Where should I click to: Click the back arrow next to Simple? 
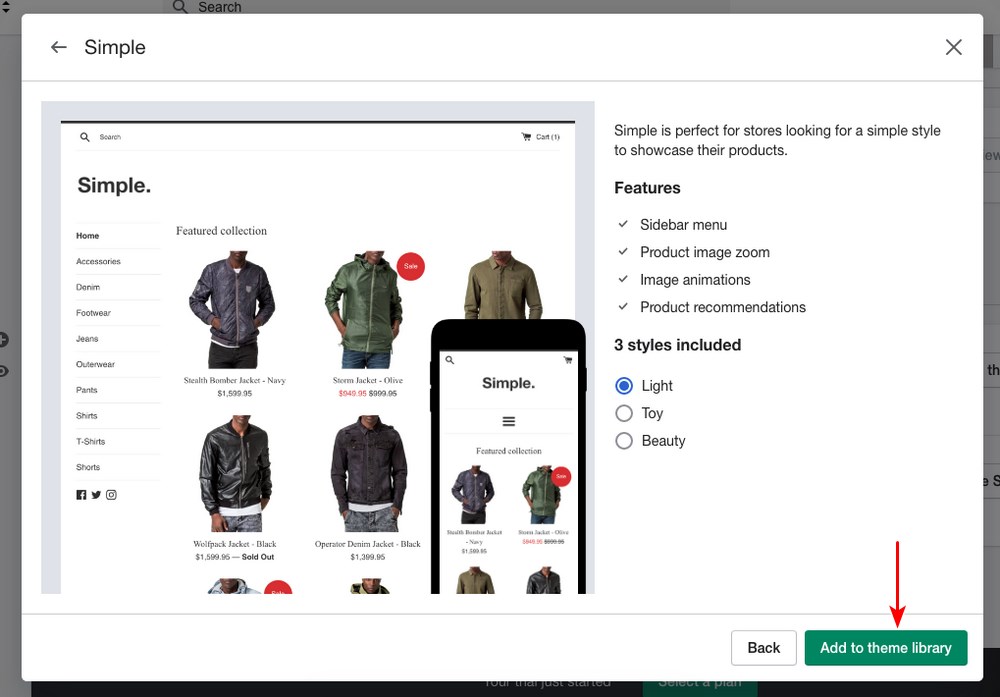(x=59, y=47)
